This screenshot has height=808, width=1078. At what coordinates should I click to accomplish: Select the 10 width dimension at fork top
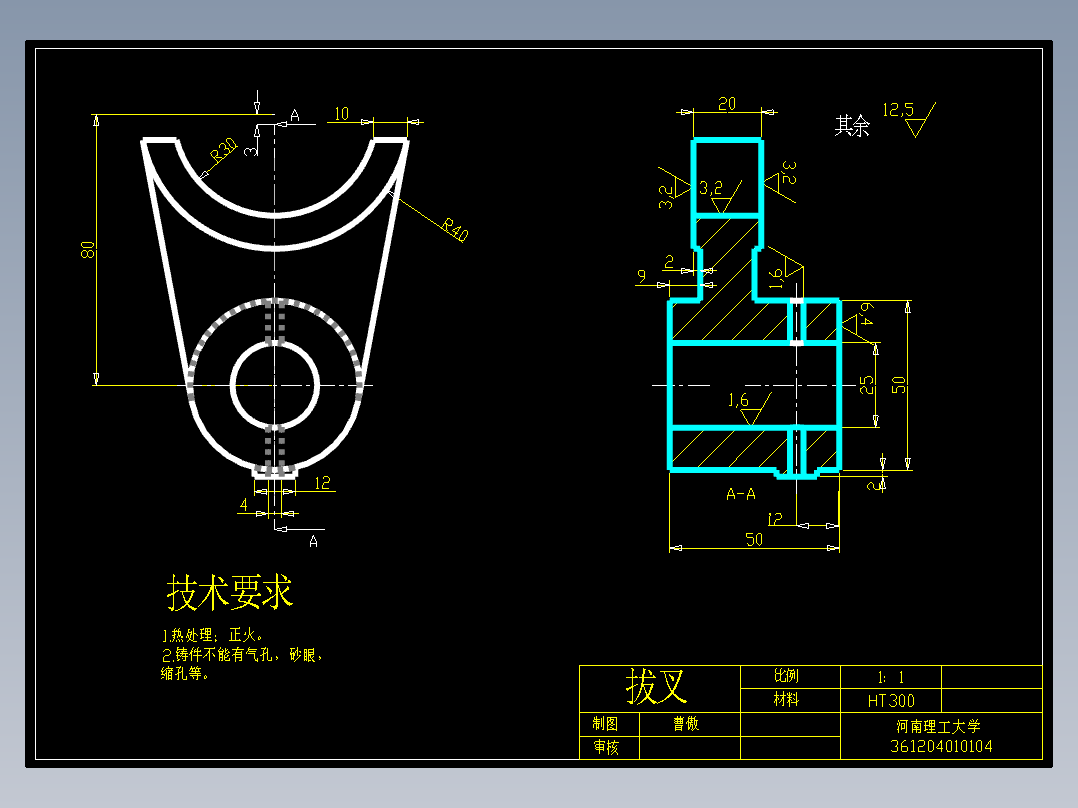point(342,113)
